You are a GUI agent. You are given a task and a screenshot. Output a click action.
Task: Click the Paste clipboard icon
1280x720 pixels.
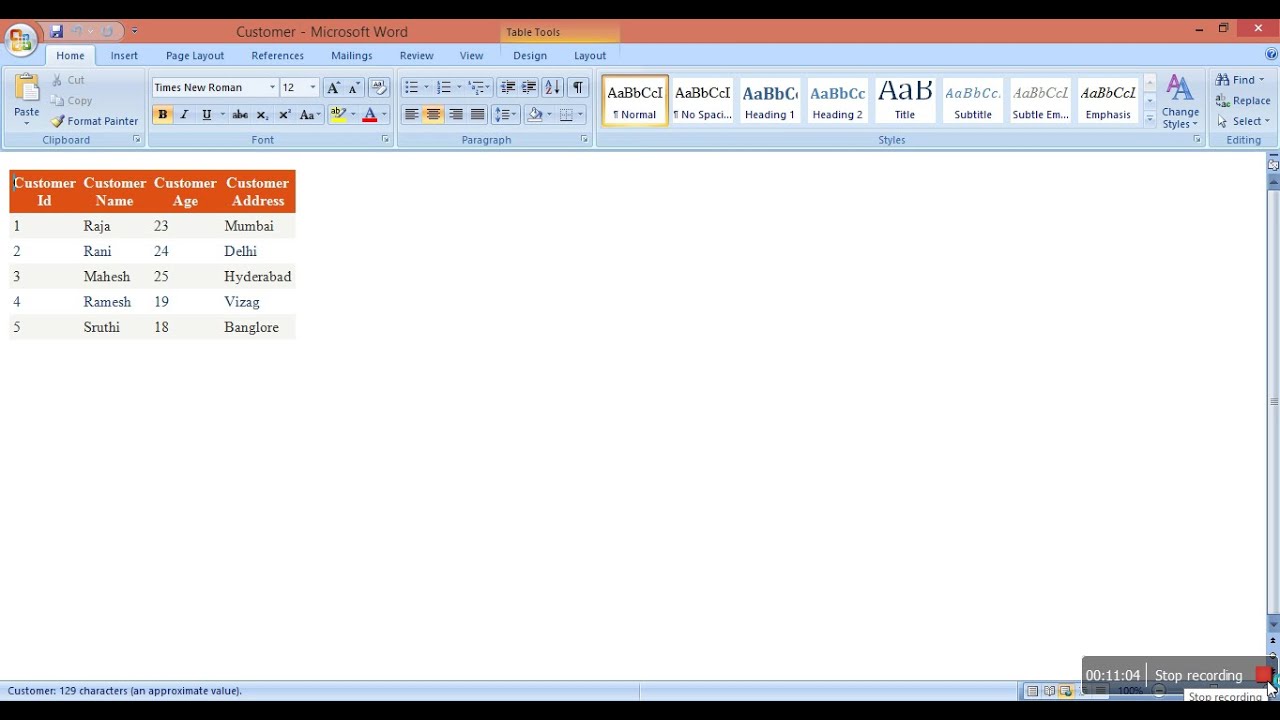pos(27,88)
